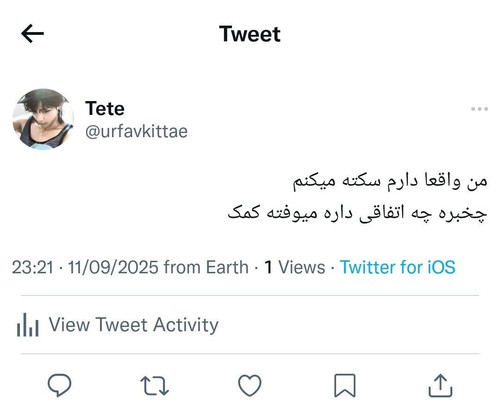This screenshot has width=500, height=410.
Task: Click the 23:21 timestamp
Action: coord(33,267)
